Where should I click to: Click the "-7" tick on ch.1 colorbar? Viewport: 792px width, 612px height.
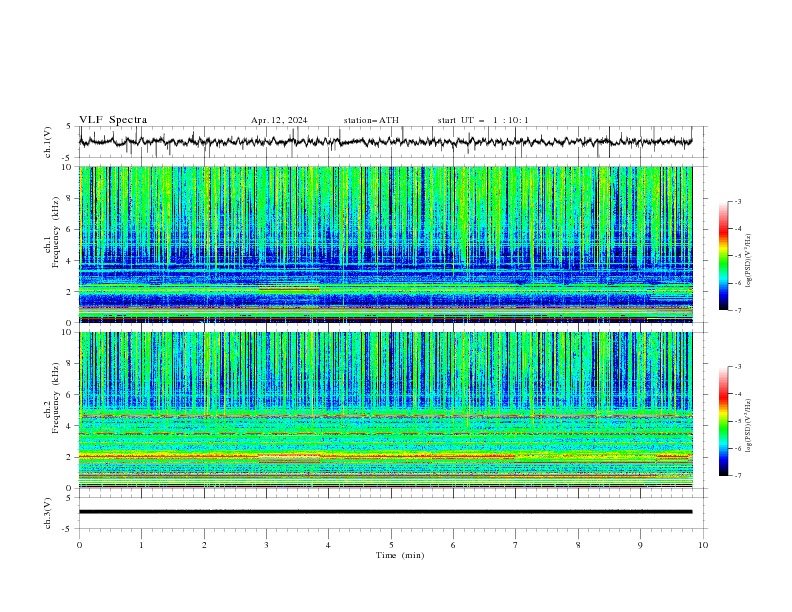point(737,310)
